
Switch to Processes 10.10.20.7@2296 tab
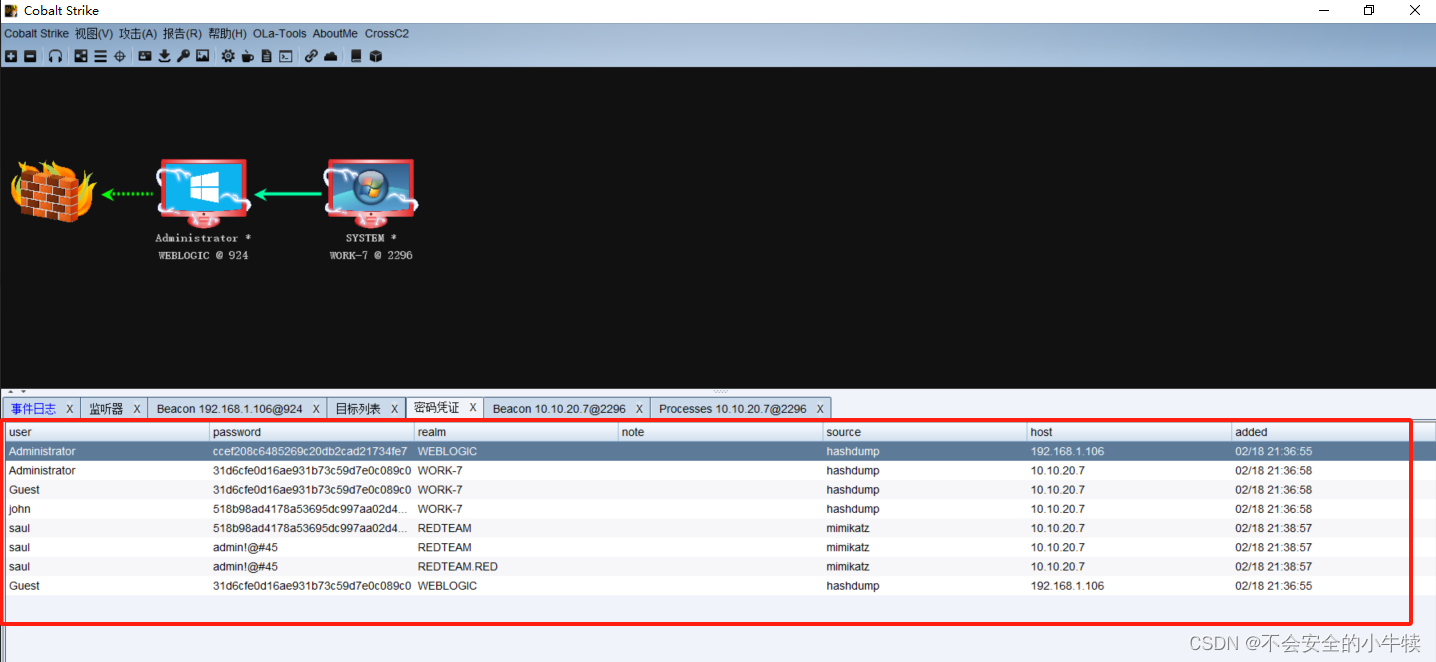click(732, 409)
